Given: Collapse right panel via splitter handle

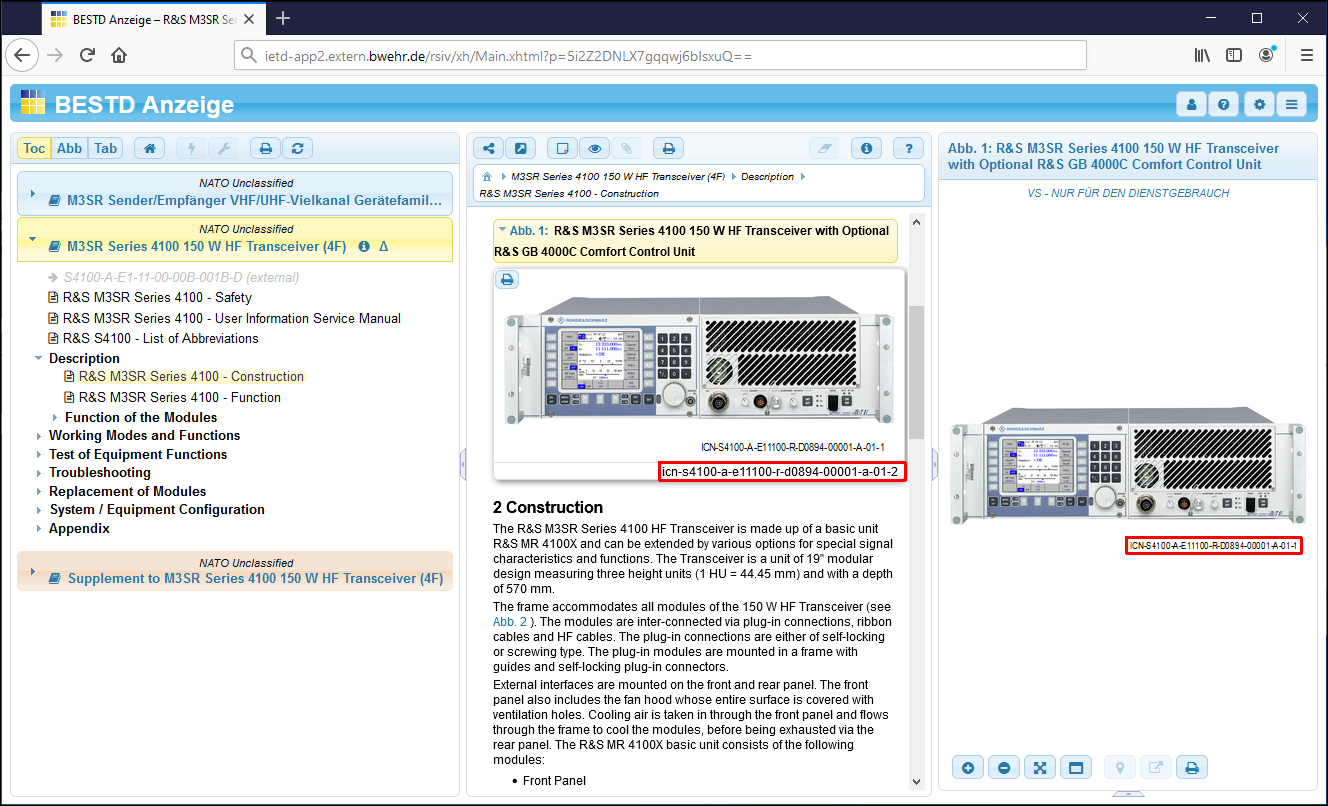Looking at the screenshot, I should pos(934,463).
